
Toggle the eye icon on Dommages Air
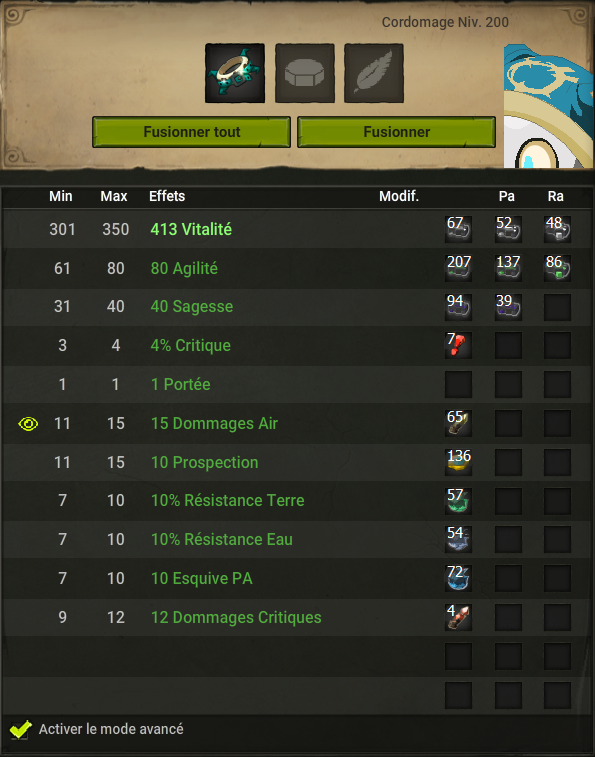pyautogui.click(x=28, y=424)
